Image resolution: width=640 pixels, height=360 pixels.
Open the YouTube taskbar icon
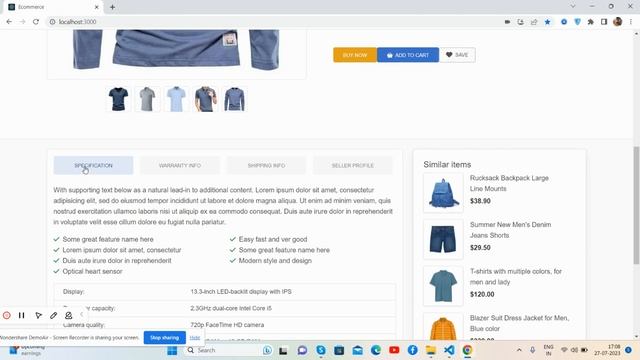tap(394, 350)
